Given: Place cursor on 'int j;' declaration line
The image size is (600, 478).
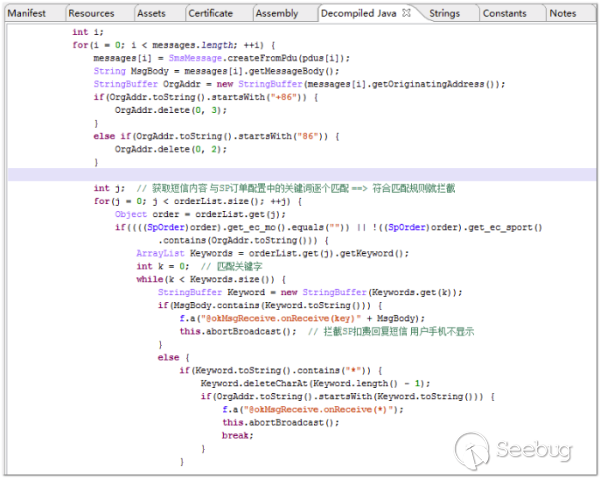Looking at the screenshot, I should (110, 188).
